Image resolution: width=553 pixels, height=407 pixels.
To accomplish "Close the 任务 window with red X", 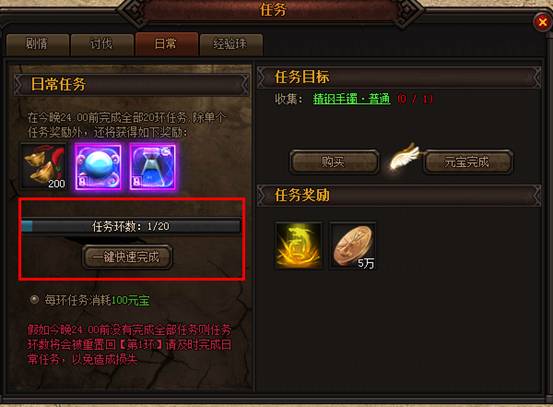I will (542, 23).
